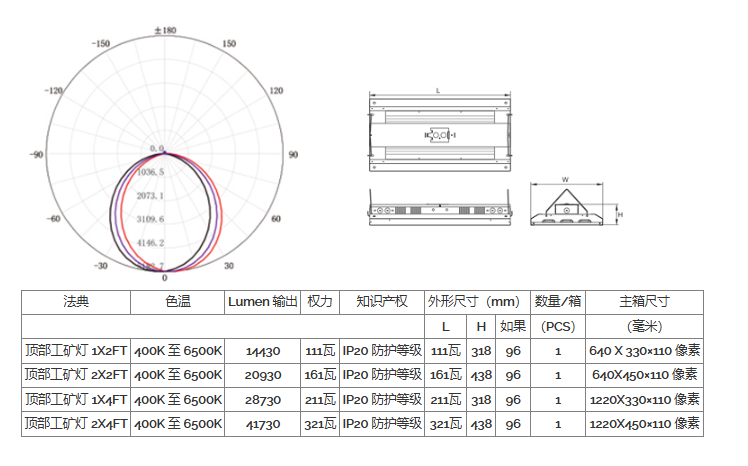The height and width of the screenshot is (466, 748).
Task: Select the 色温 column header
Action: 178,302
